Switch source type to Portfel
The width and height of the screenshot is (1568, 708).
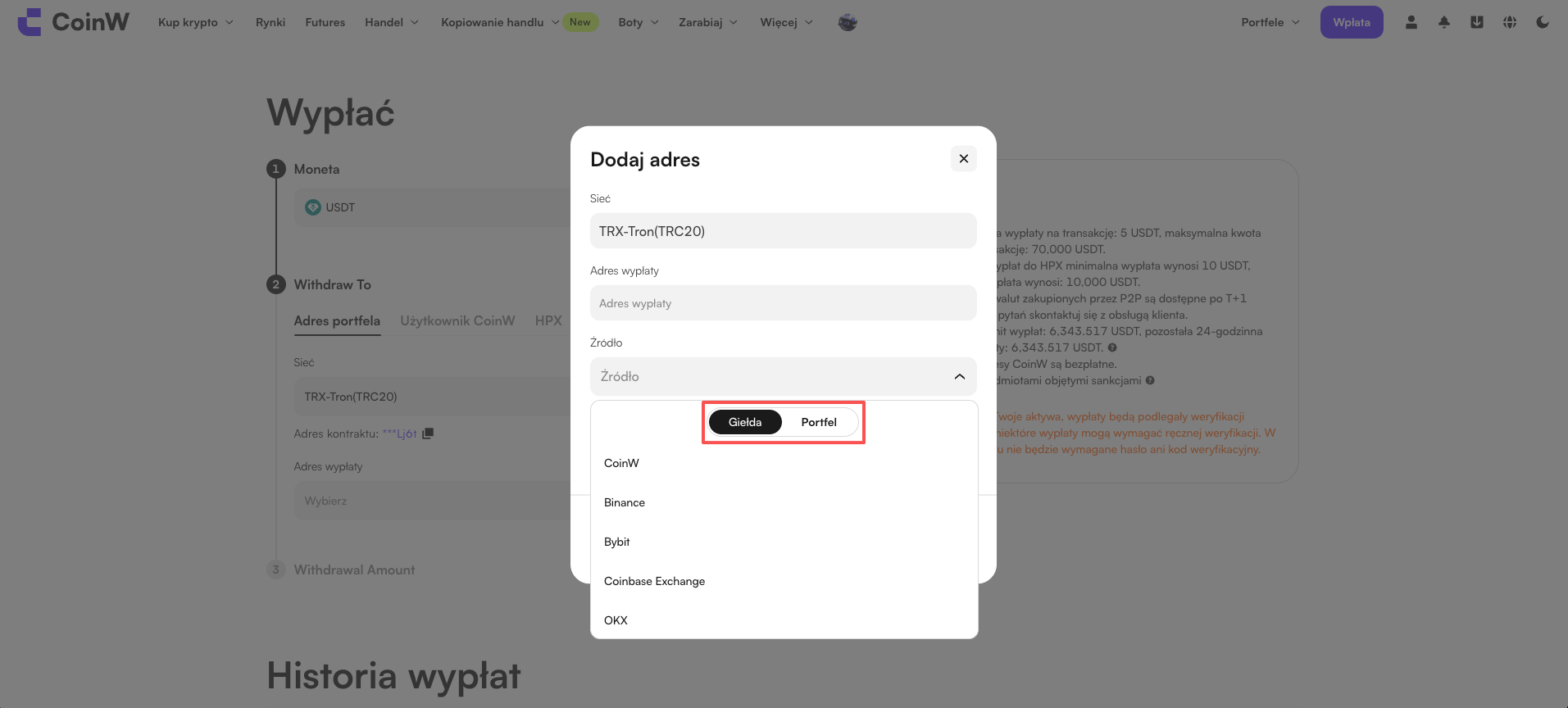click(x=819, y=422)
